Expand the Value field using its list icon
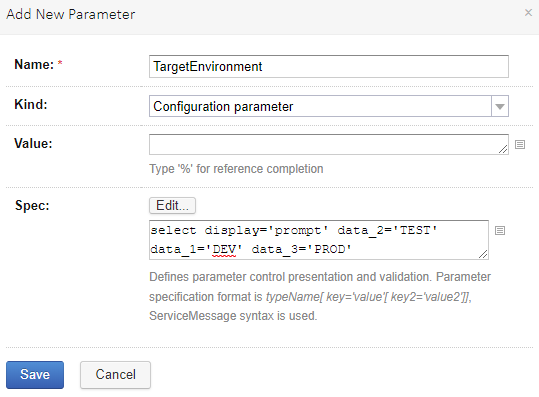Screen dimensions: 539x397 click(x=520, y=145)
